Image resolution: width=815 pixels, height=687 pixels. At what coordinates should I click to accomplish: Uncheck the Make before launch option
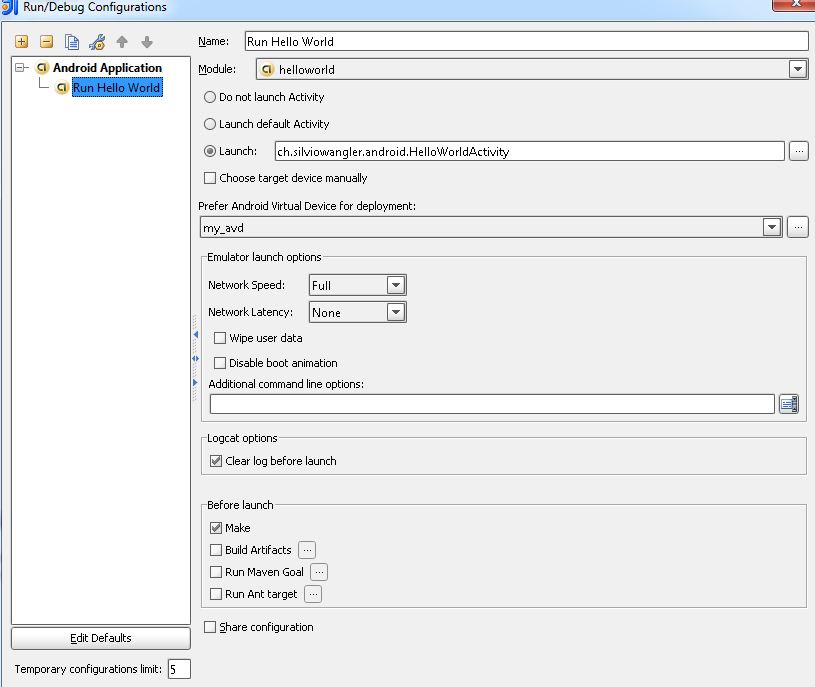coord(216,528)
